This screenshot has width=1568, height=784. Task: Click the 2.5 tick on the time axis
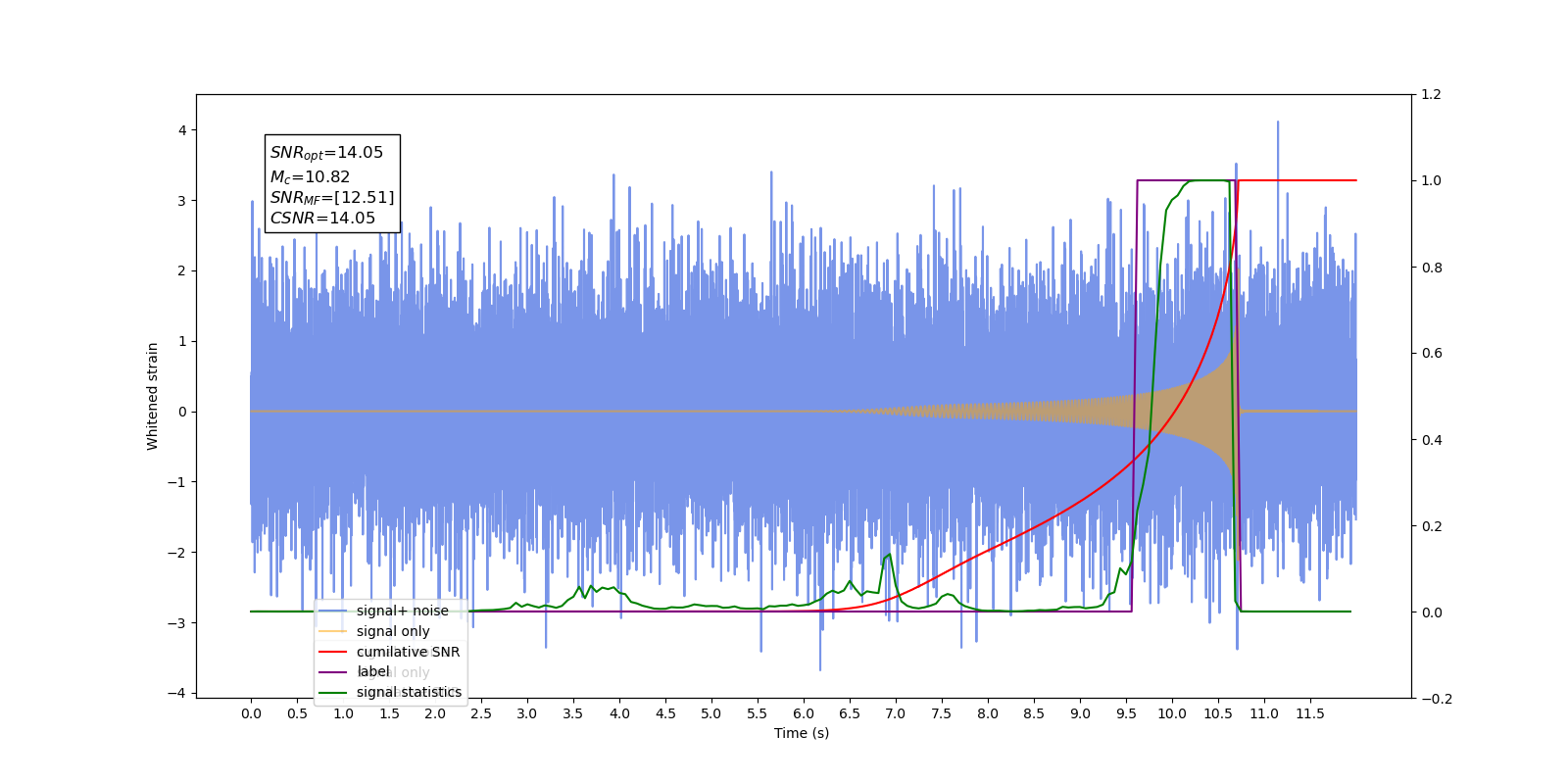click(481, 713)
